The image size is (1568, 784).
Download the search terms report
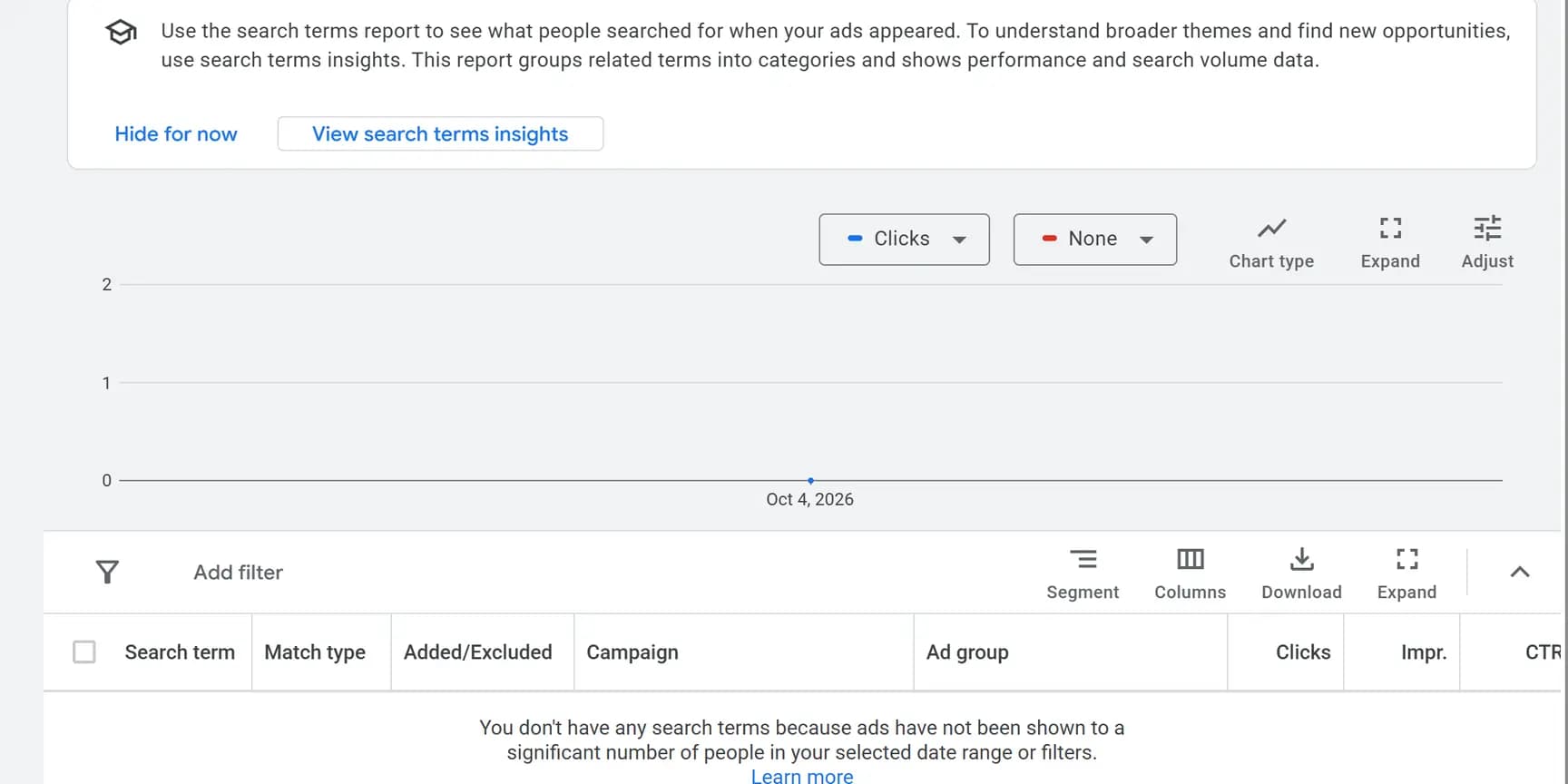coord(1301,573)
